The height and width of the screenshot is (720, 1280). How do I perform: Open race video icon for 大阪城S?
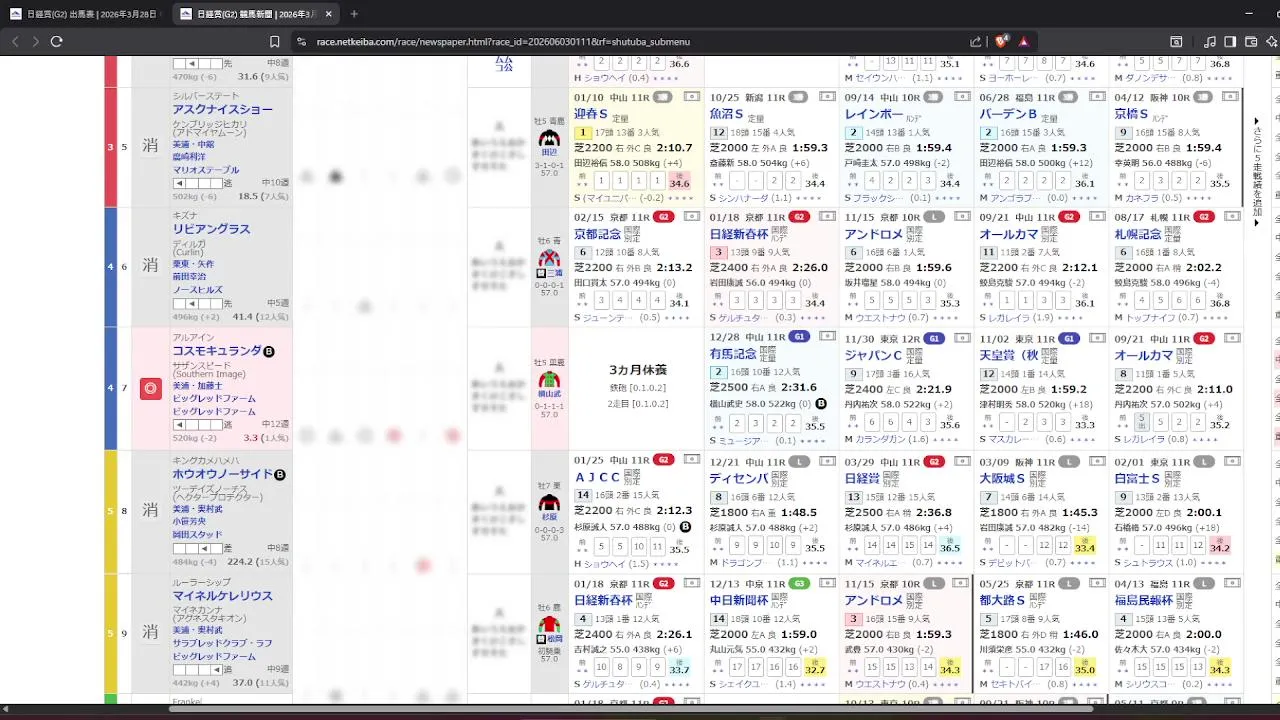[1097, 460]
